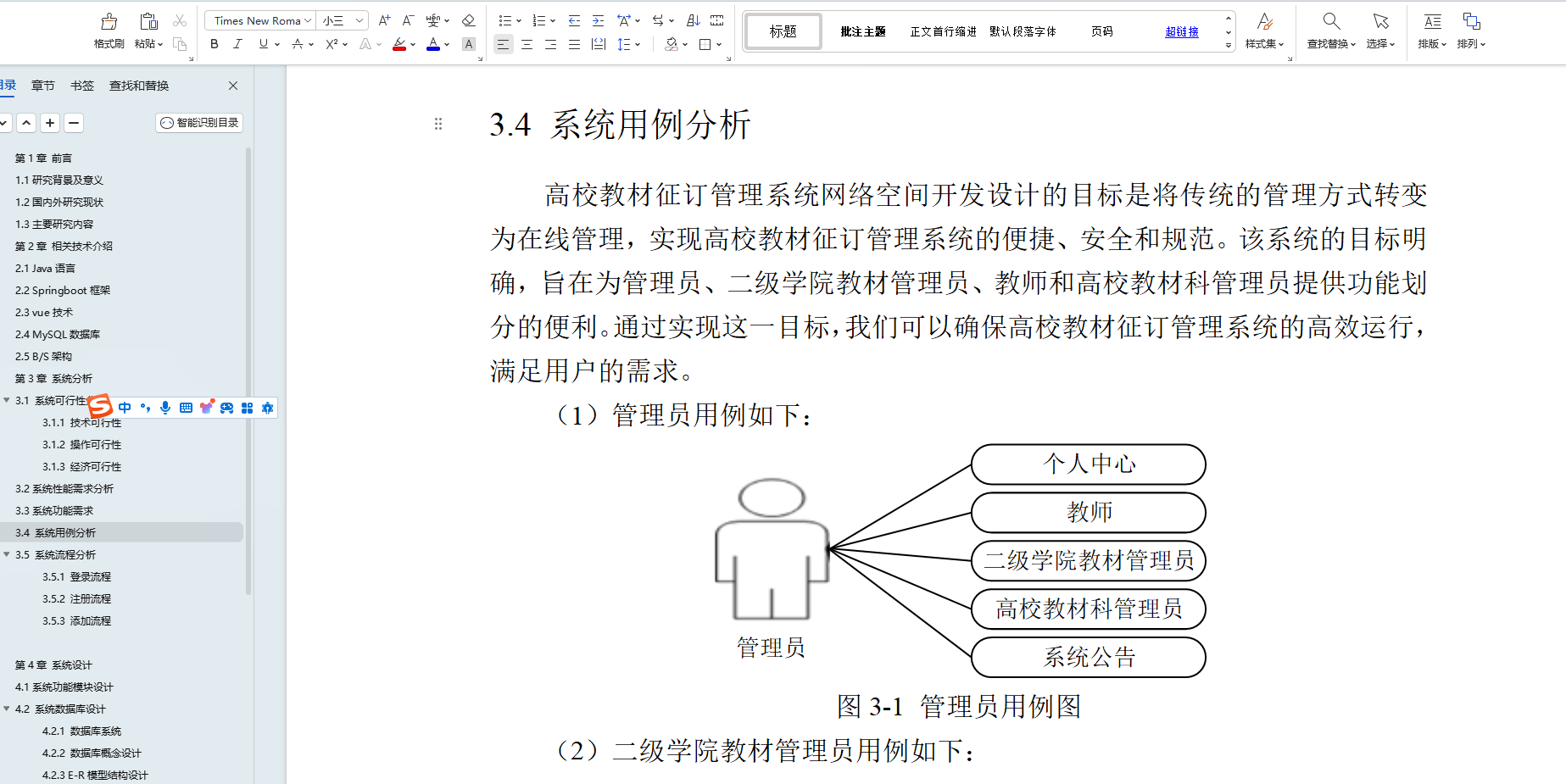
Task: Toggle italic formatting
Action: (x=237, y=44)
